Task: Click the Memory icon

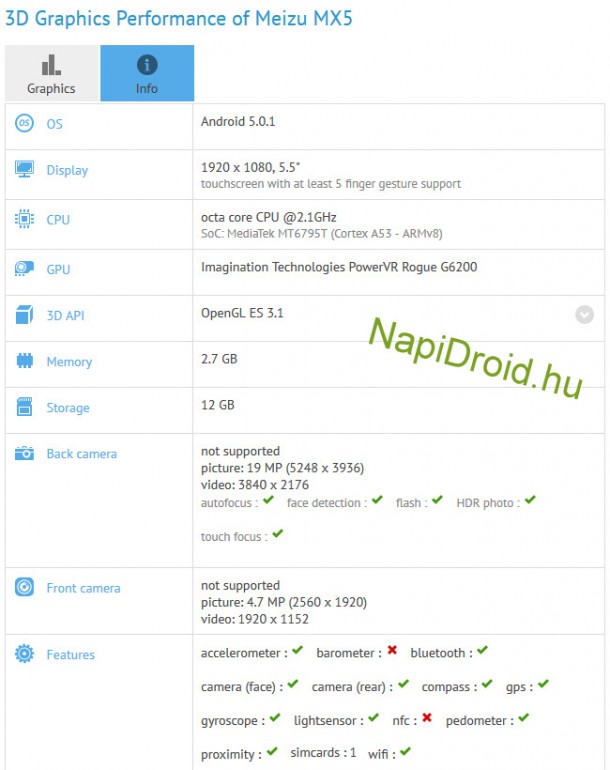Action: [x=25, y=362]
